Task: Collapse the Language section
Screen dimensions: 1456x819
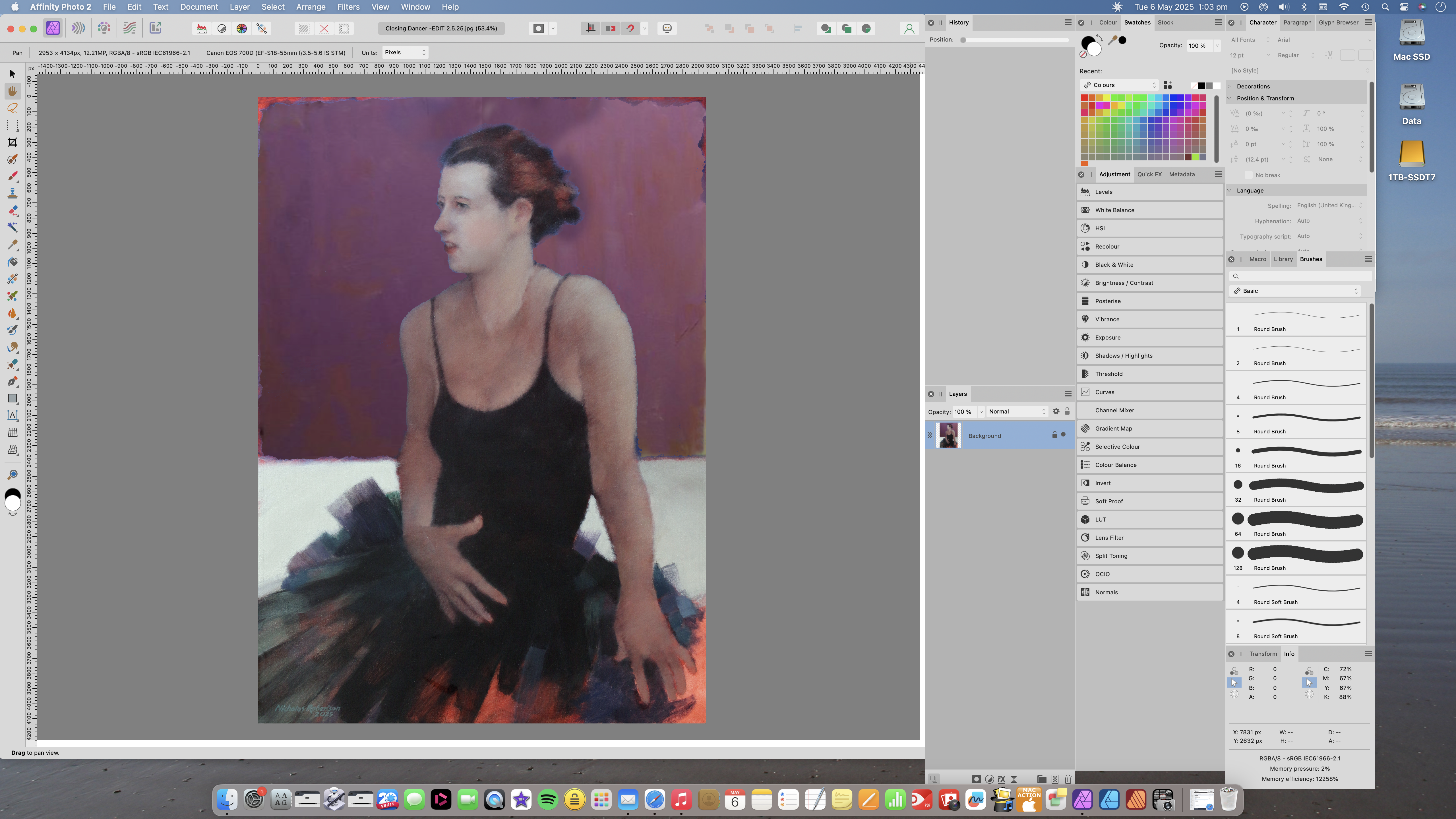Action: [1229, 191]
